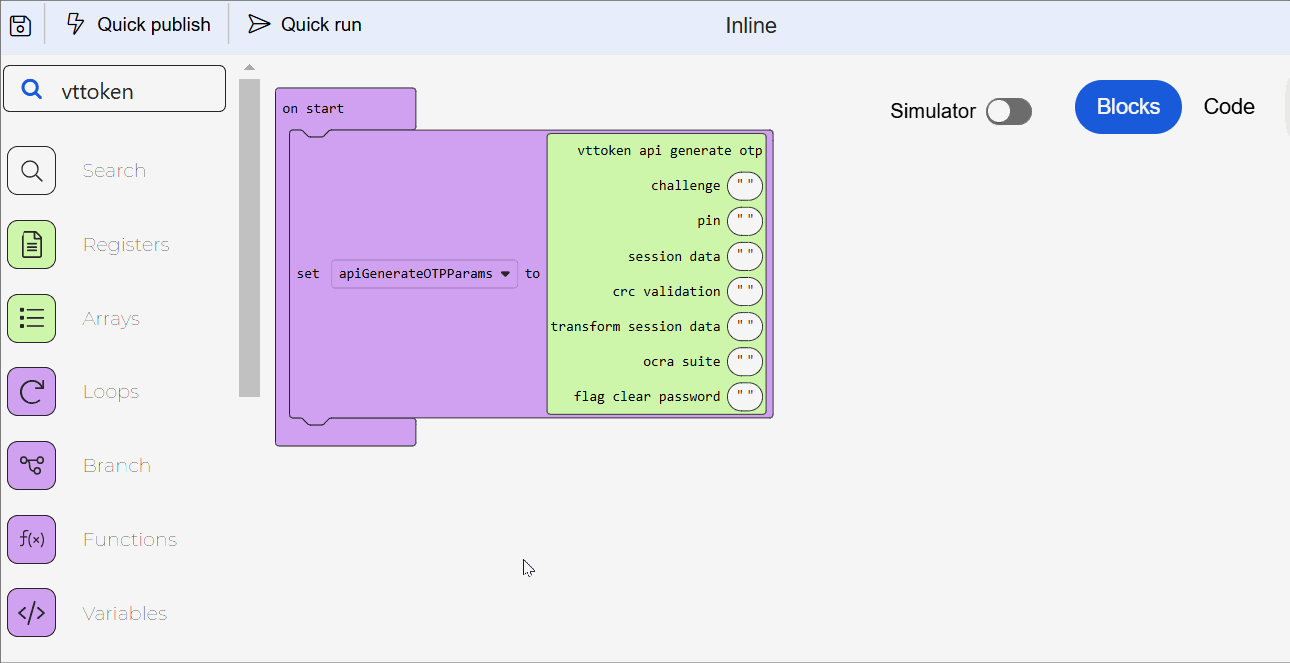This screenshot has height=663, width=1290.
Task: Expand the apiGenerateOTPParams variable dropdown
Action: point(505,274)
